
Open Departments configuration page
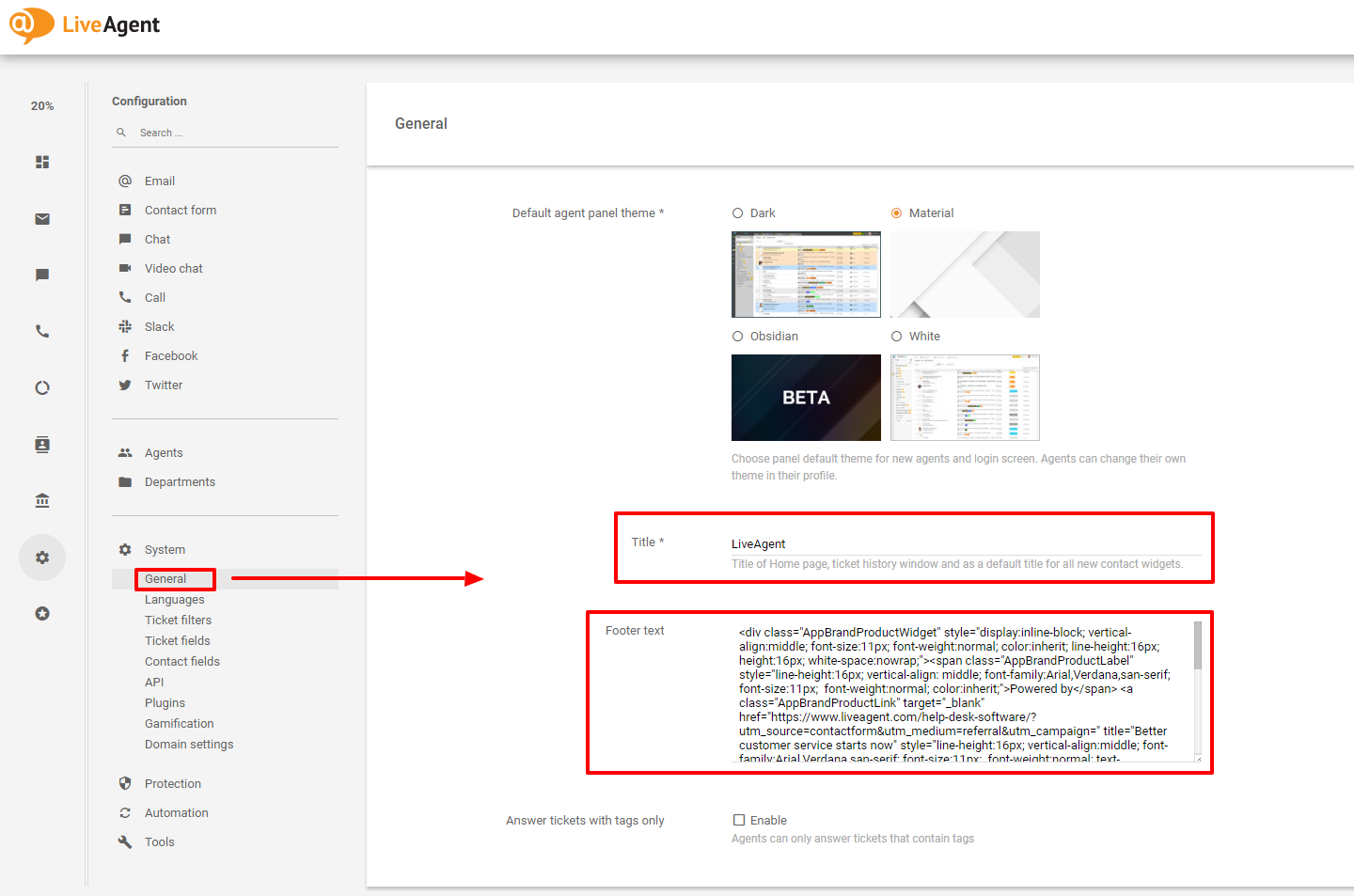click(180, 482)
